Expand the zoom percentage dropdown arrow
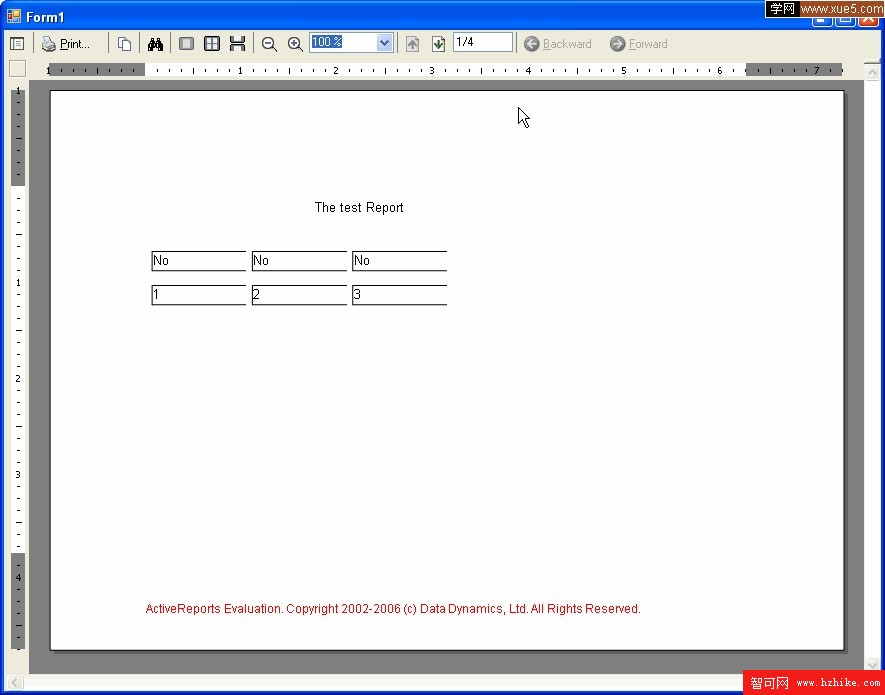The height and width of the screenshot is (695, 885). pyautogui.click(x=384, y=42)
